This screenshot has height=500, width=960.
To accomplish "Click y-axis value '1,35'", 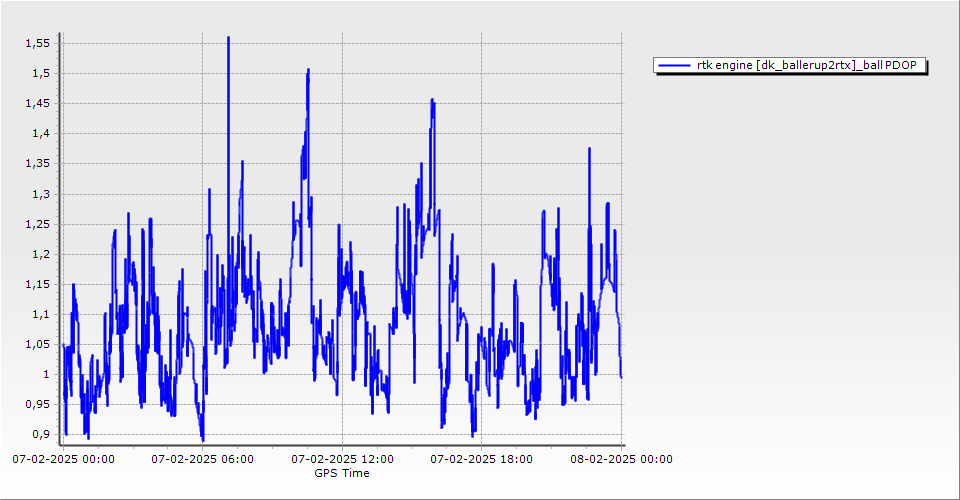I will click(x=37, y=163).
